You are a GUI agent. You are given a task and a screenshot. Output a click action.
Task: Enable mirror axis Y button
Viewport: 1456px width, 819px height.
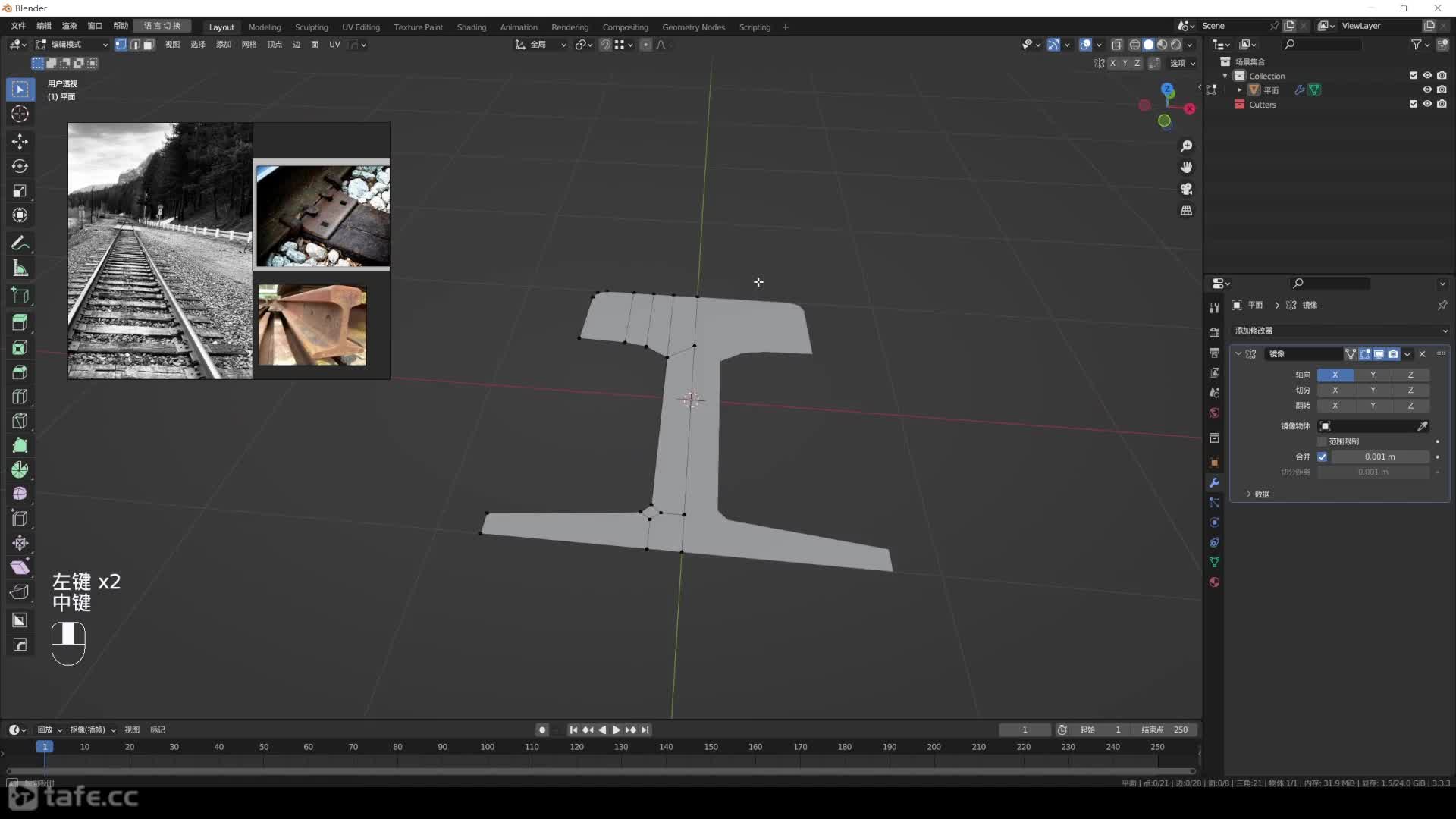point(1373,375)
